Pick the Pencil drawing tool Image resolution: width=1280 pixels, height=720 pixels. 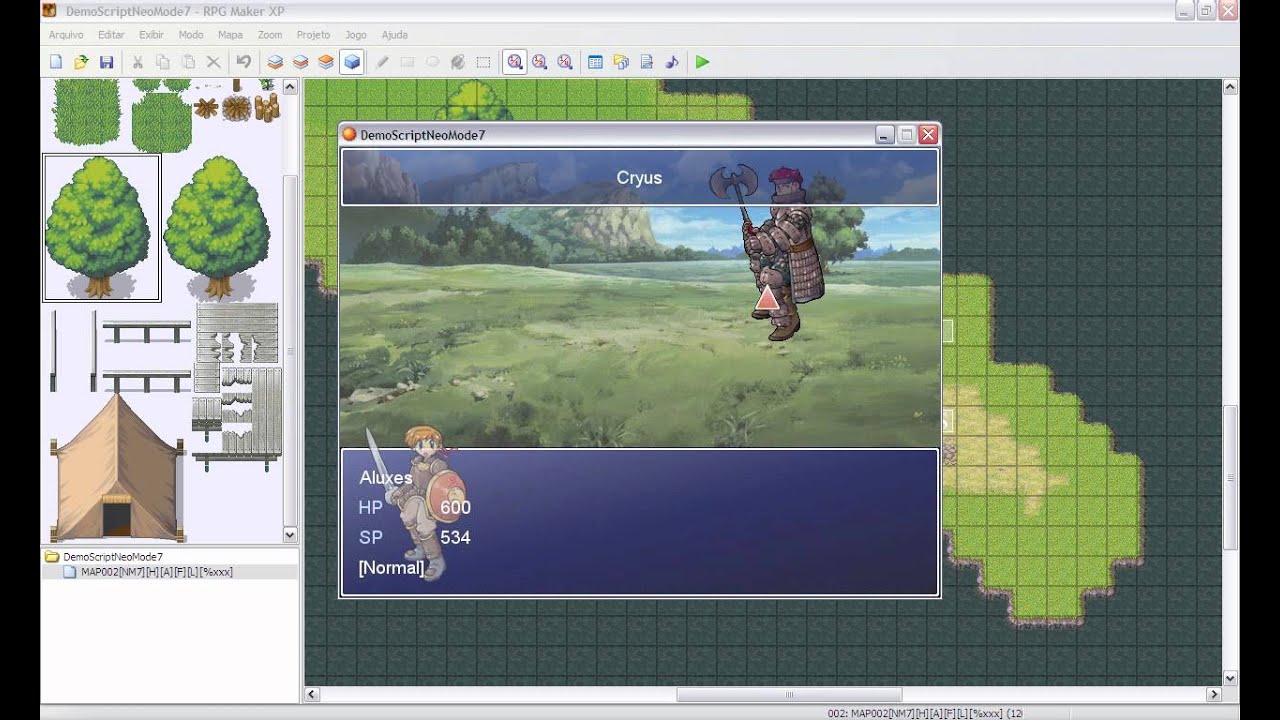tap(382, 62)
